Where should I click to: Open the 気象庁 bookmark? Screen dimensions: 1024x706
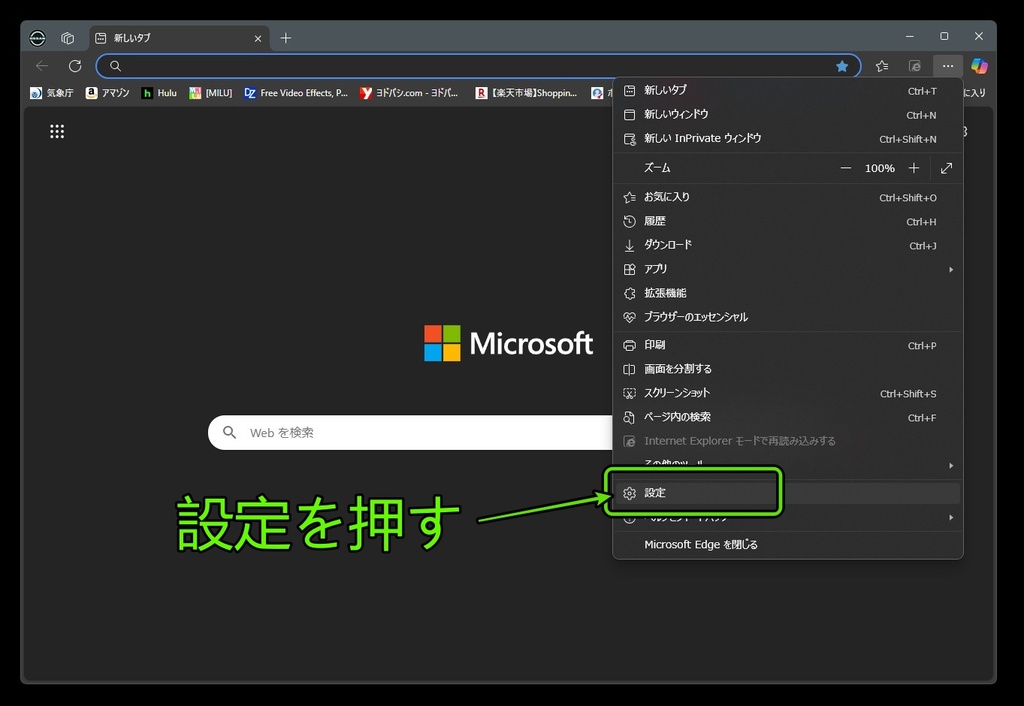point(52,93)
